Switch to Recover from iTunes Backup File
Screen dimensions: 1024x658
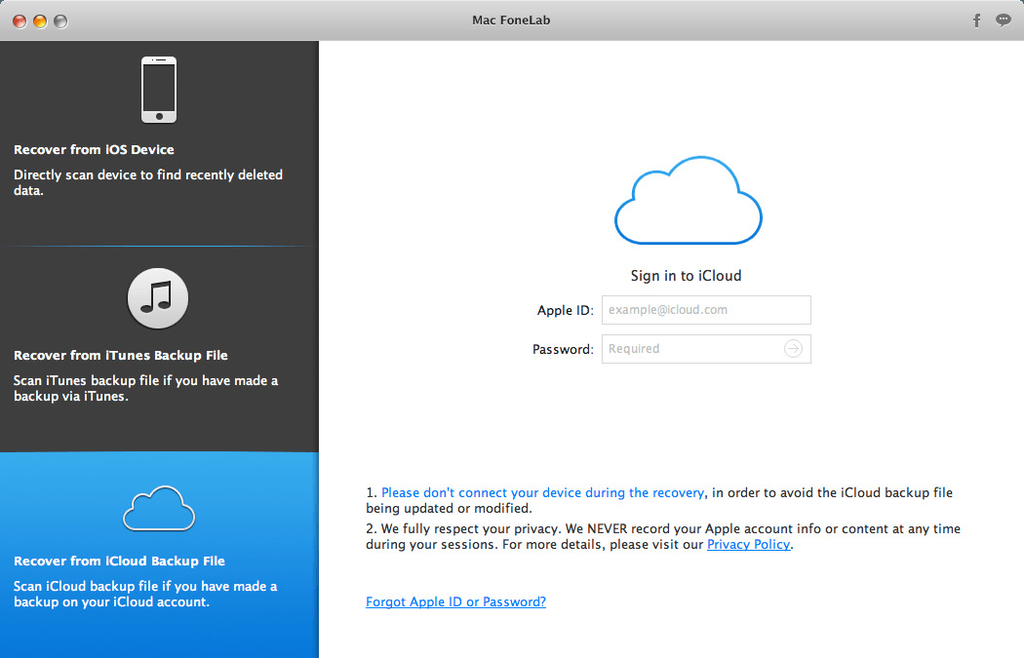[x=121, y=356]
